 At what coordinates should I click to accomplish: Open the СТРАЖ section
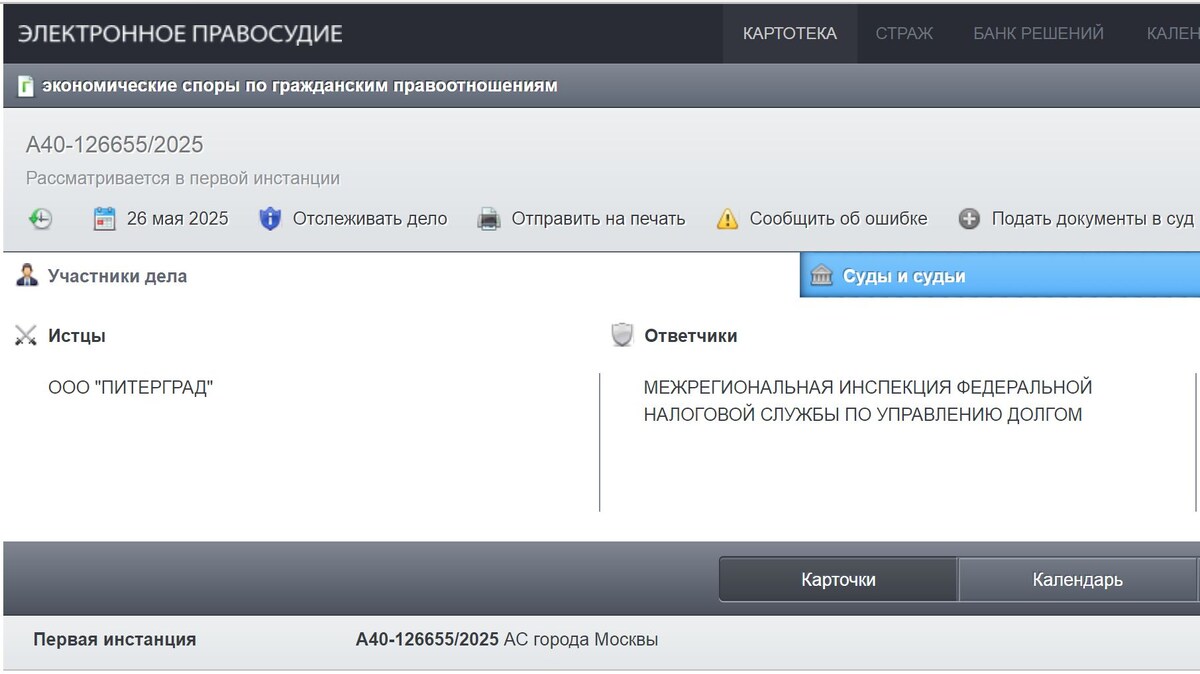pyautogui.click(x=905, y=33)
